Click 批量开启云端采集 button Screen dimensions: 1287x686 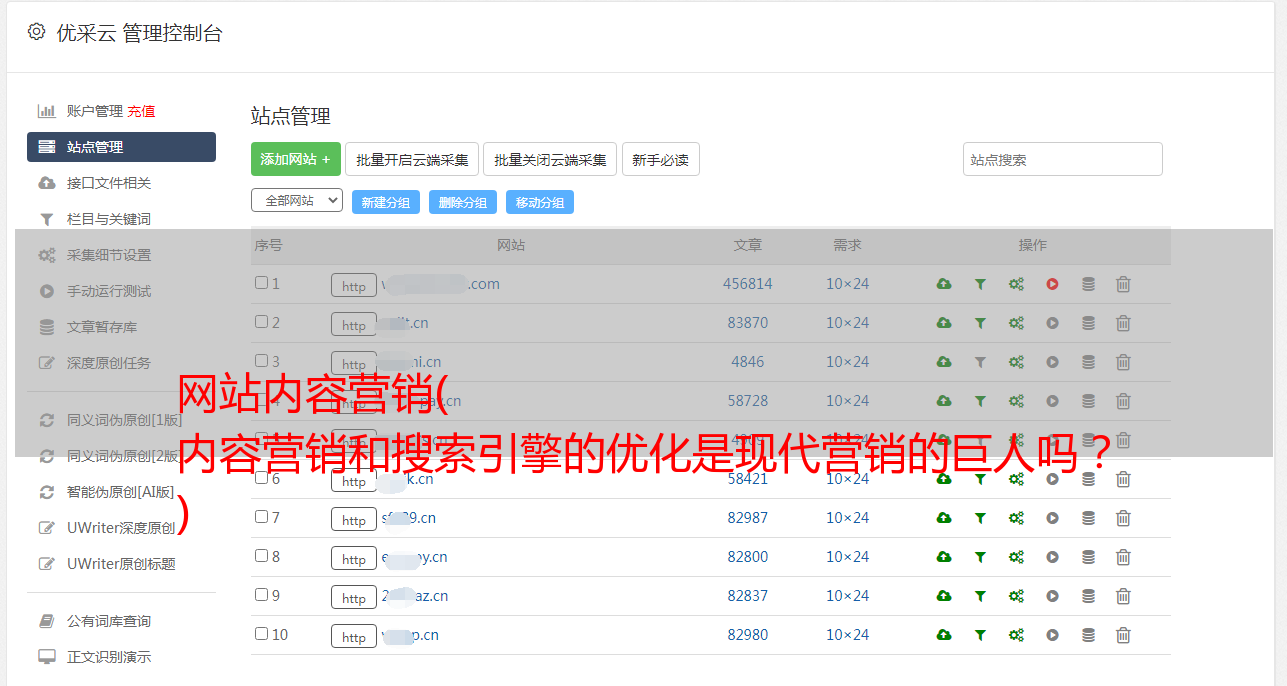412,159
